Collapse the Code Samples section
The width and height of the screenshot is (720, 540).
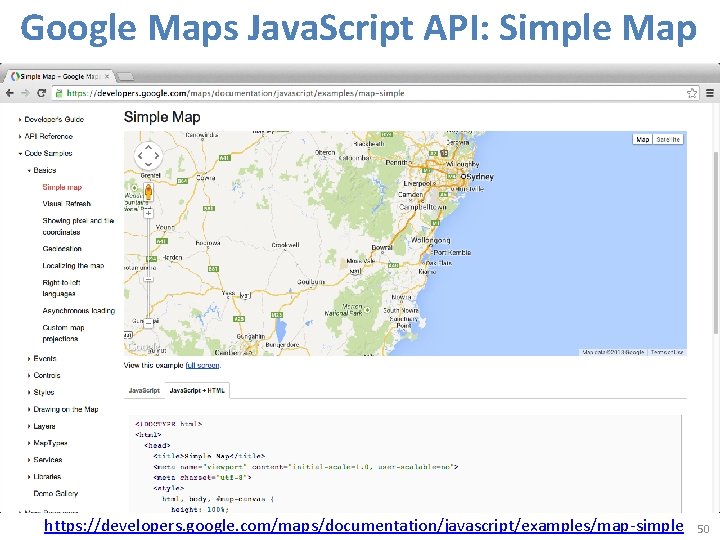45,153
